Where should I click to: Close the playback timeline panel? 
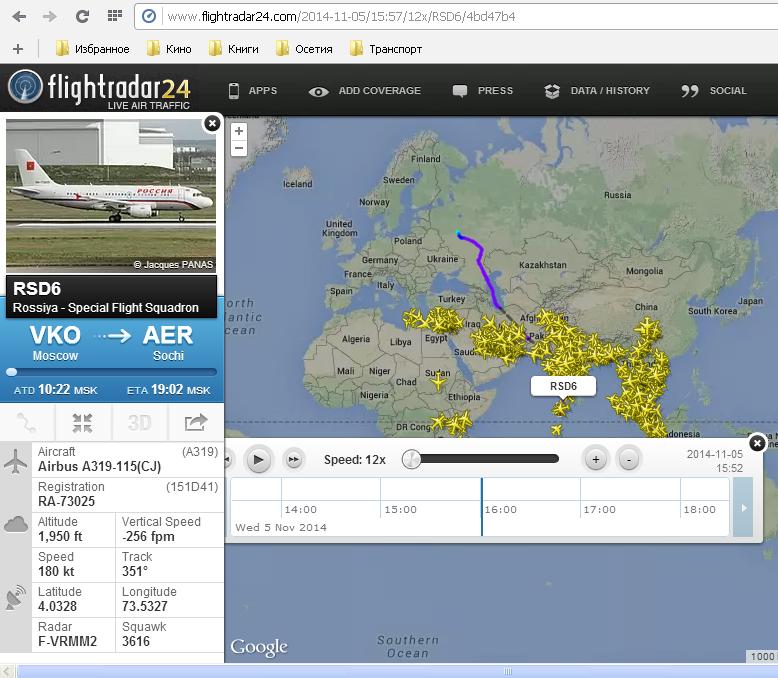point(757,442)
